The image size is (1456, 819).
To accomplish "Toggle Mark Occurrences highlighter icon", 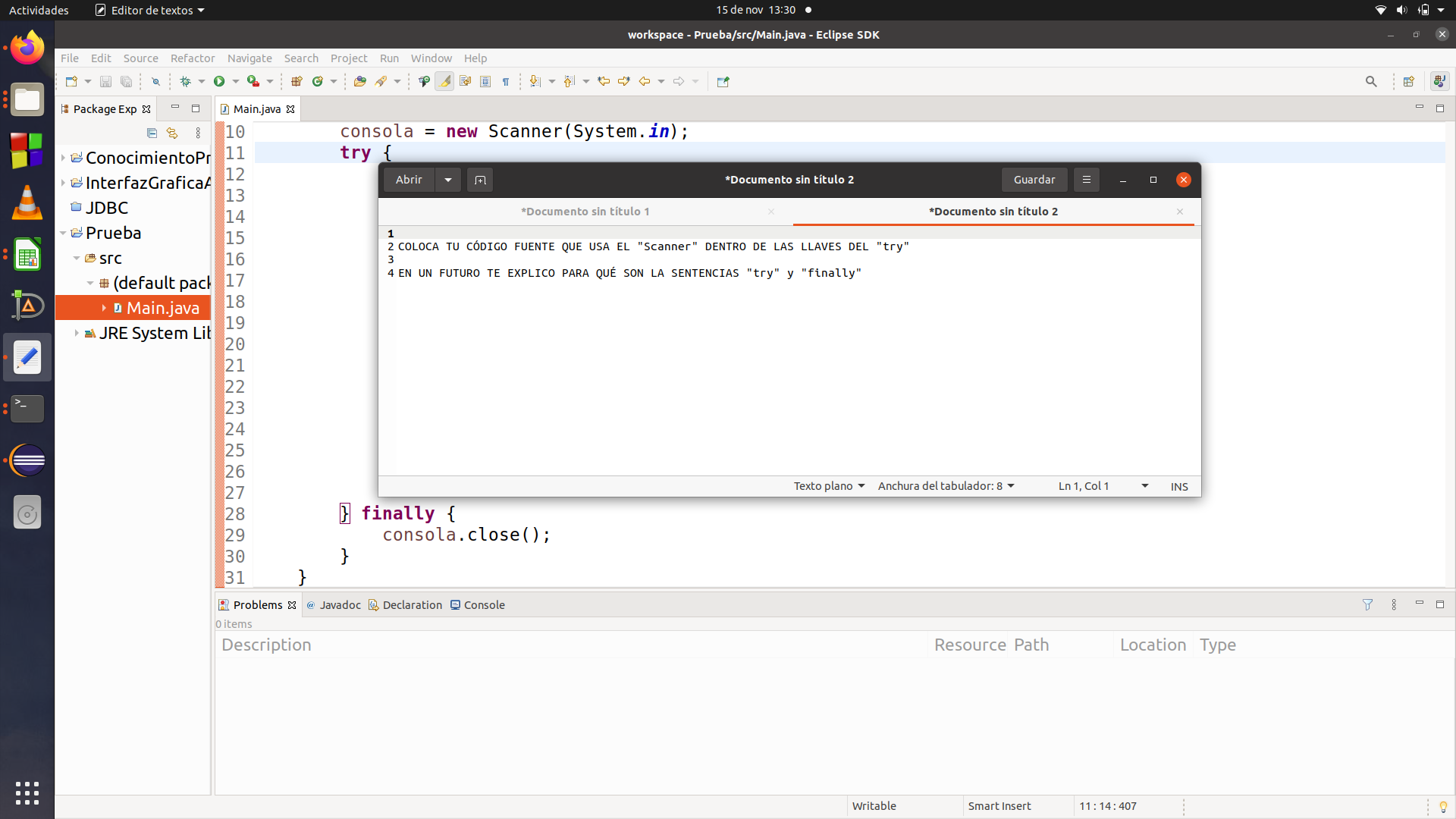I will (445, 82).
